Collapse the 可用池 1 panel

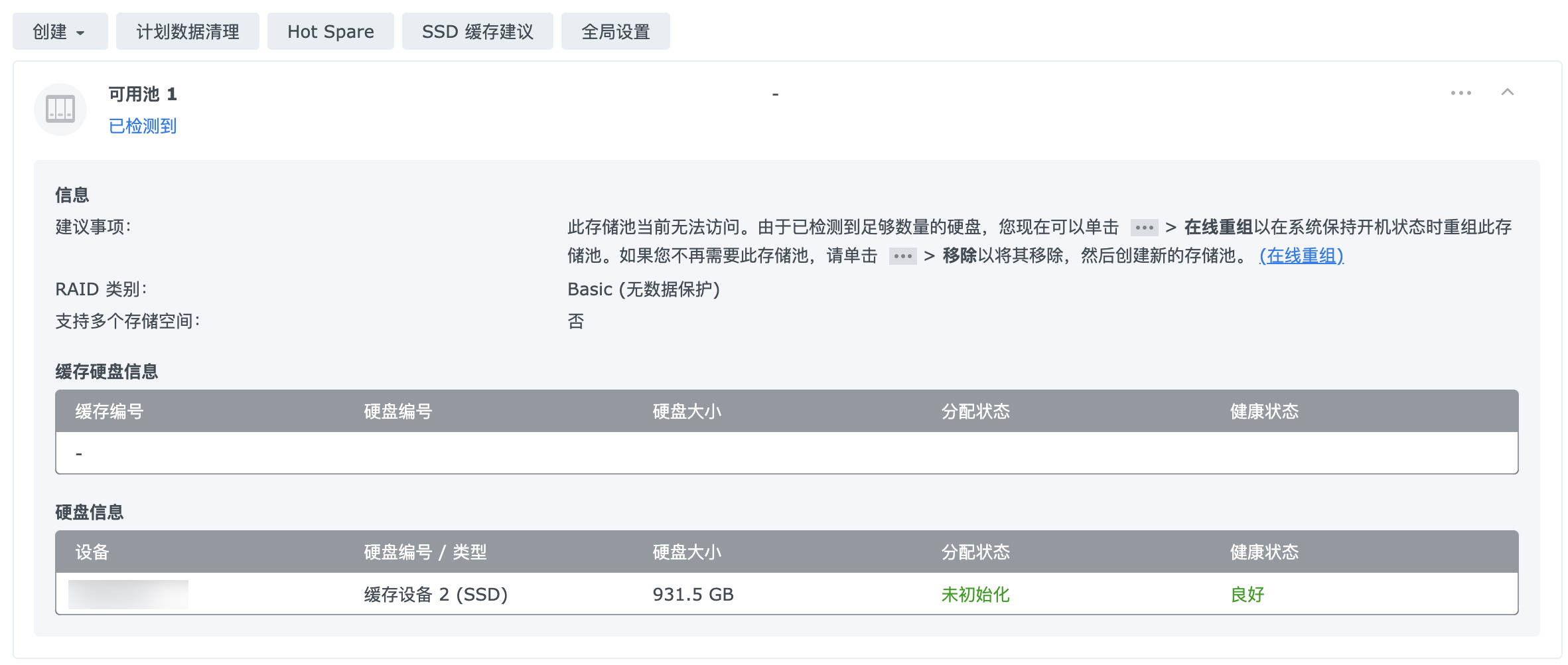[1507, 92]
